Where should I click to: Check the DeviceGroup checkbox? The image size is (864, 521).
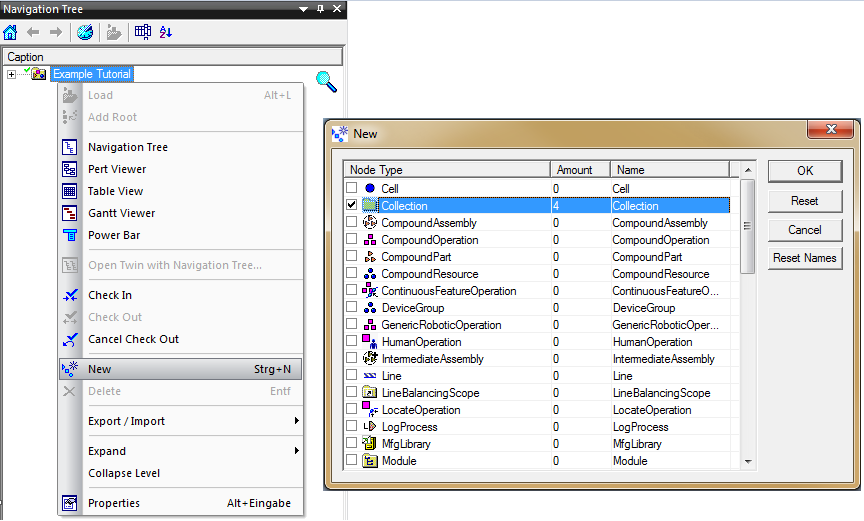click(x=352, y=307)
